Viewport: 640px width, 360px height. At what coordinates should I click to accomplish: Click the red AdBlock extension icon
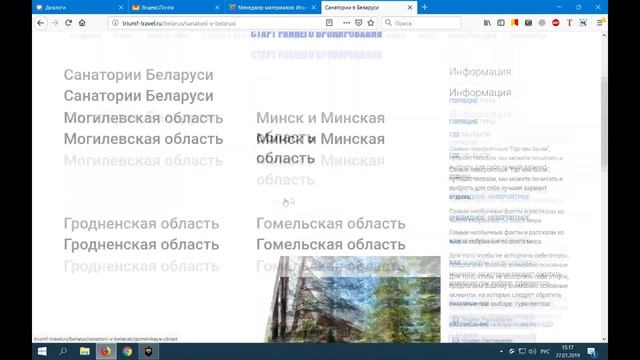[x=556, y=23]
